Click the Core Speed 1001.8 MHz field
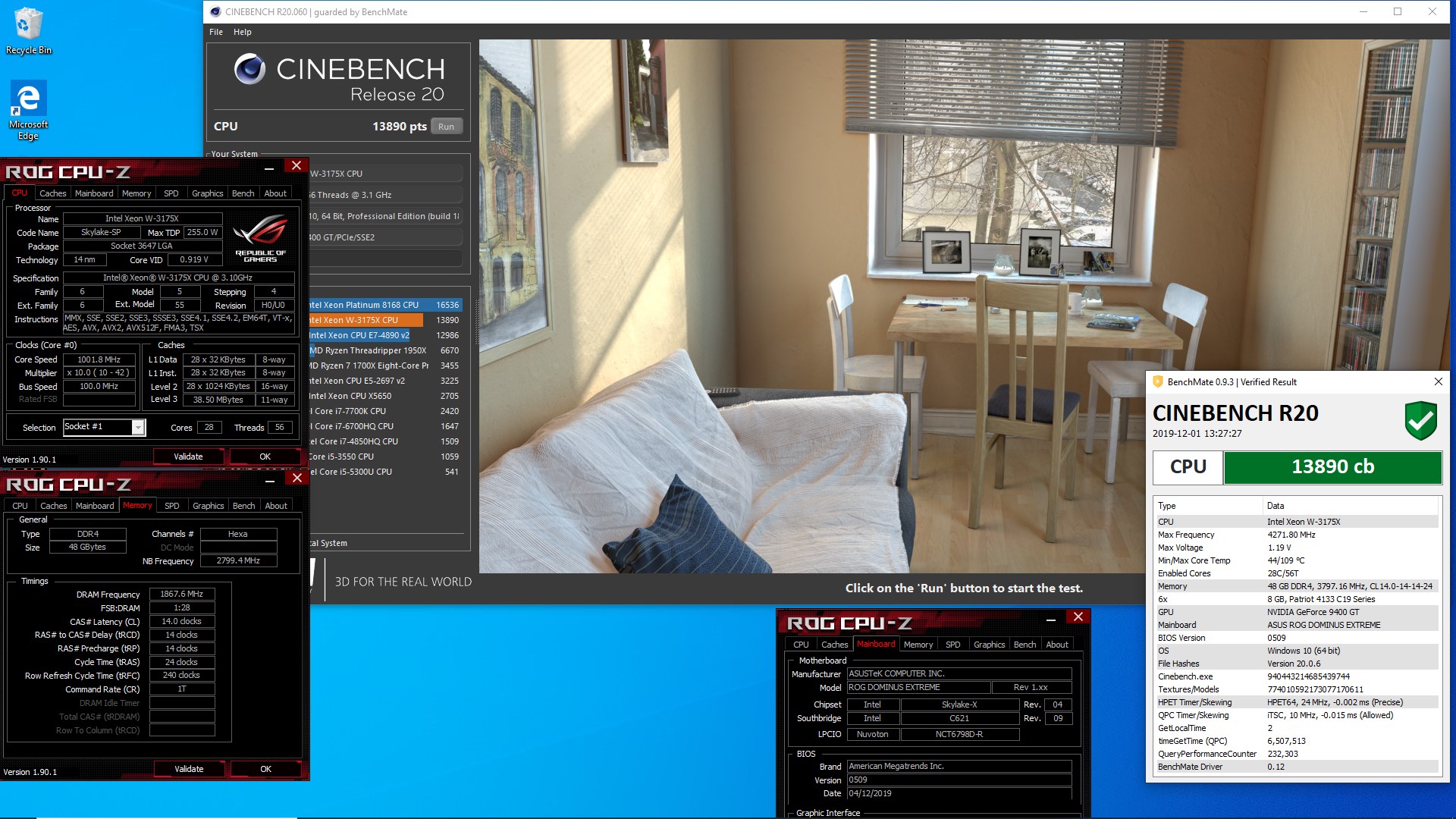This screenshot has height=819, width=1456. [x=99, y=359]
